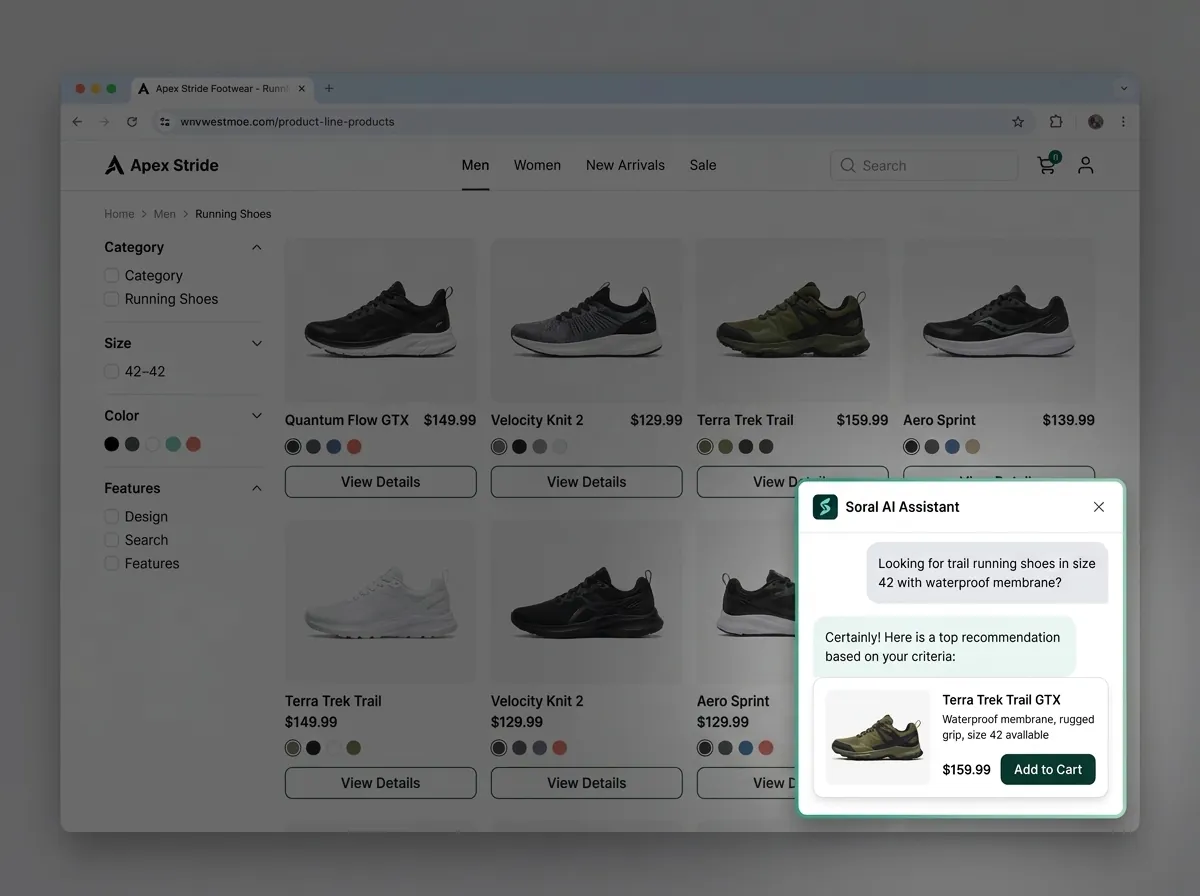Click the Search input field

(924, 166)
